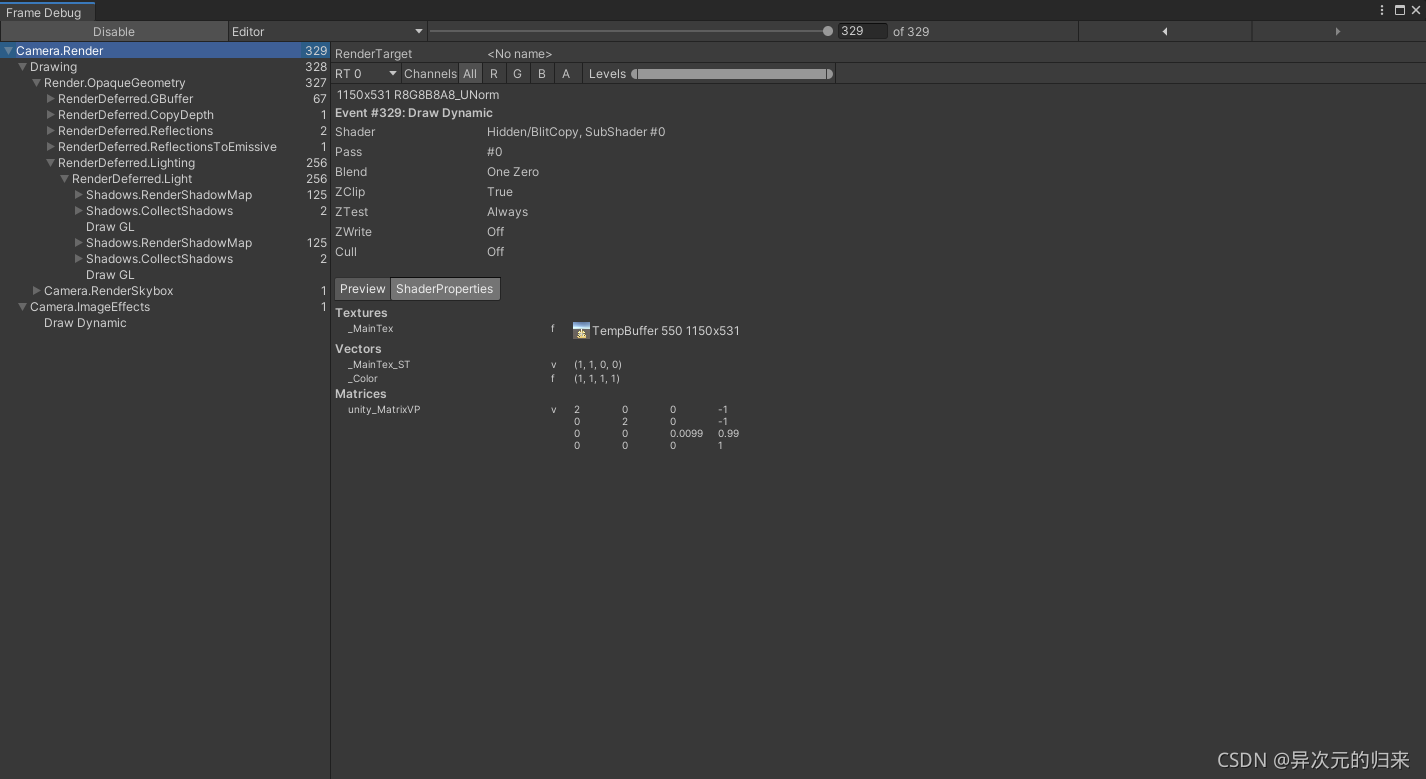
Task: Click the next event arrow
Action: click(x=1338, y=31)
